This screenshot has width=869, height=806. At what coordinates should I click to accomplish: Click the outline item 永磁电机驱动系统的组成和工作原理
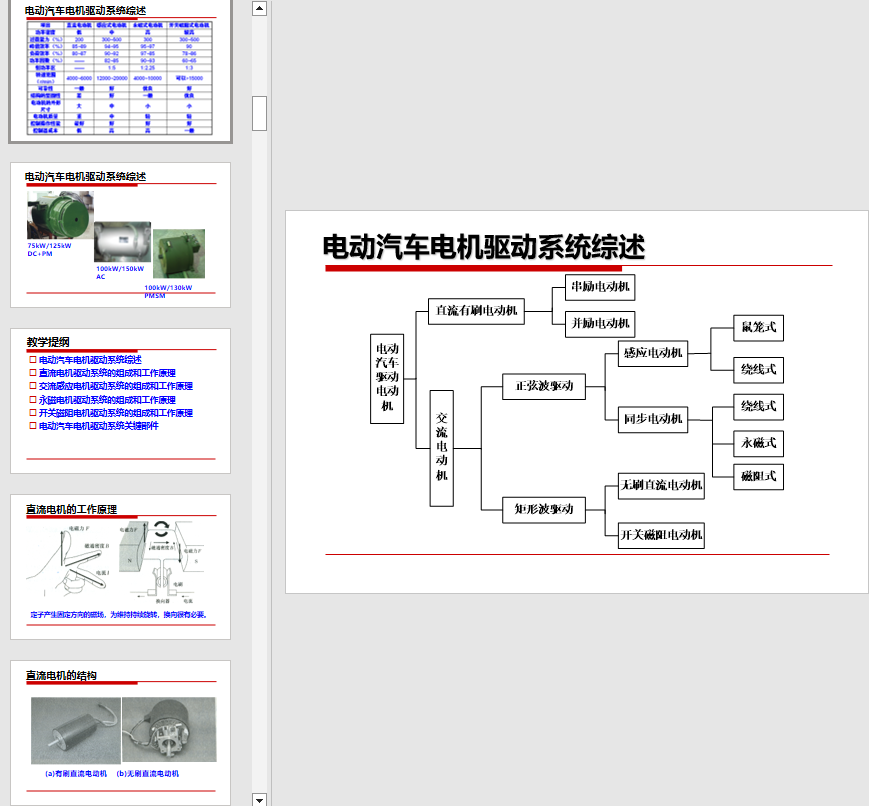[107, 400]
